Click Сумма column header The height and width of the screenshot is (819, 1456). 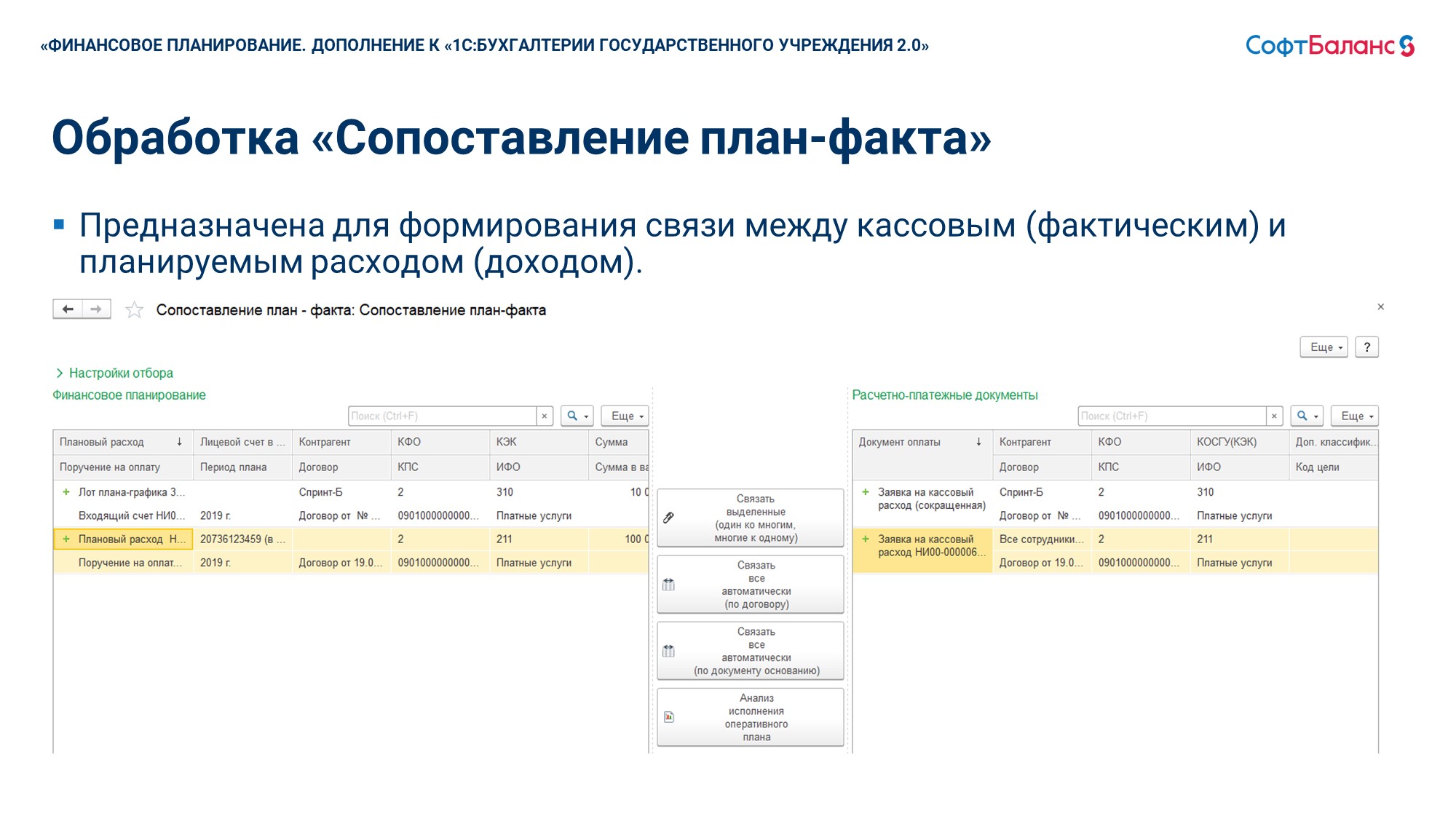tap(618, 442)
